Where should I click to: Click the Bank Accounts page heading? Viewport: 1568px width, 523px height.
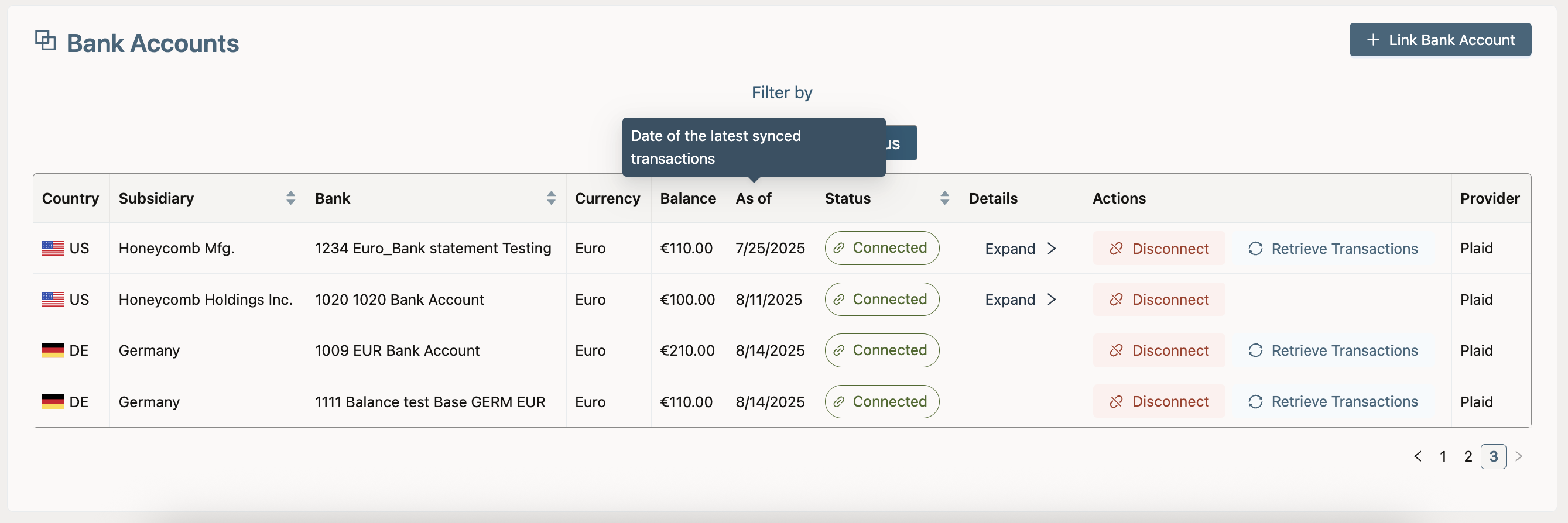click(x=153, y=43)
